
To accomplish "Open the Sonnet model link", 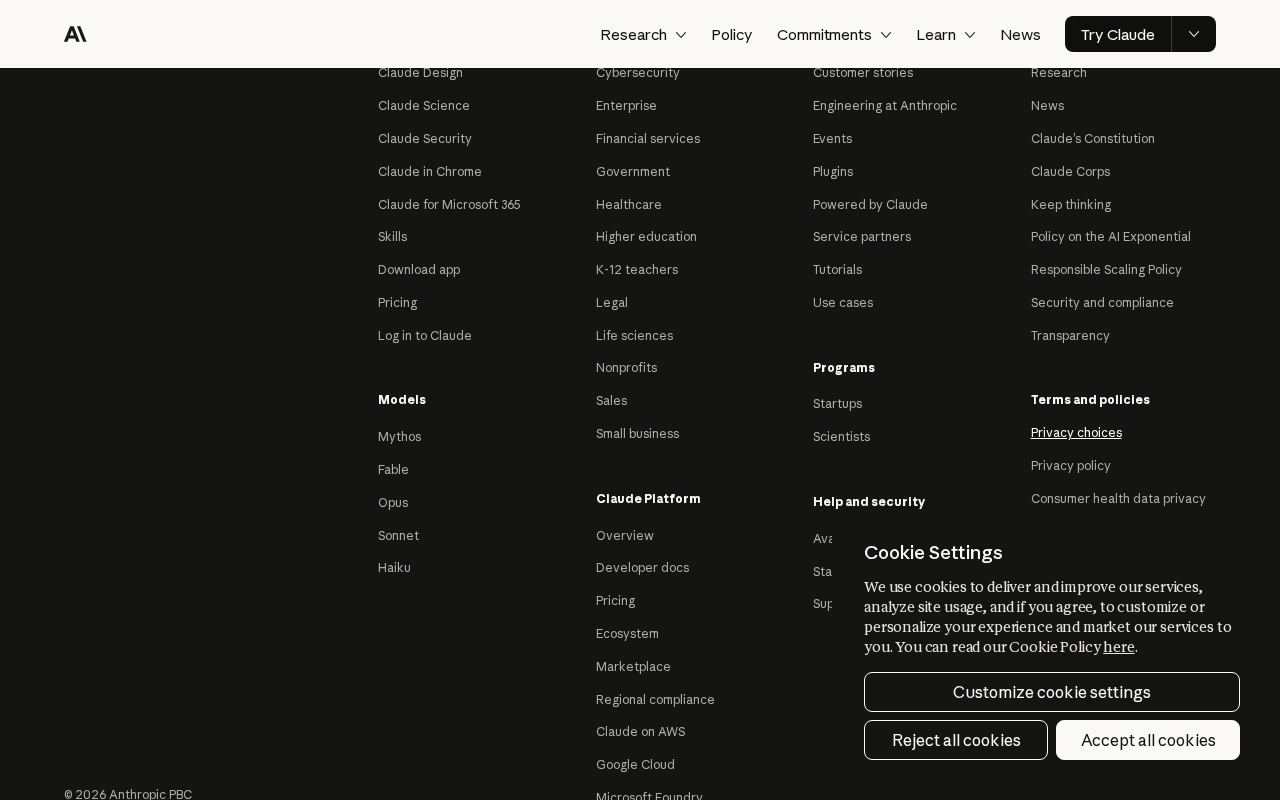I will (398, 535).
